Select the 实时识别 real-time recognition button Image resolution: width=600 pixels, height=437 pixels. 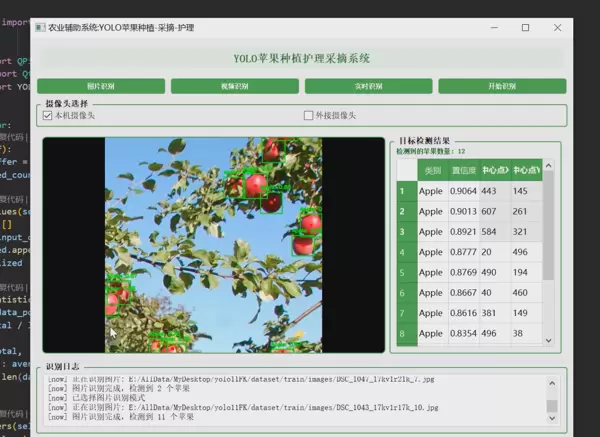point(369,87)
